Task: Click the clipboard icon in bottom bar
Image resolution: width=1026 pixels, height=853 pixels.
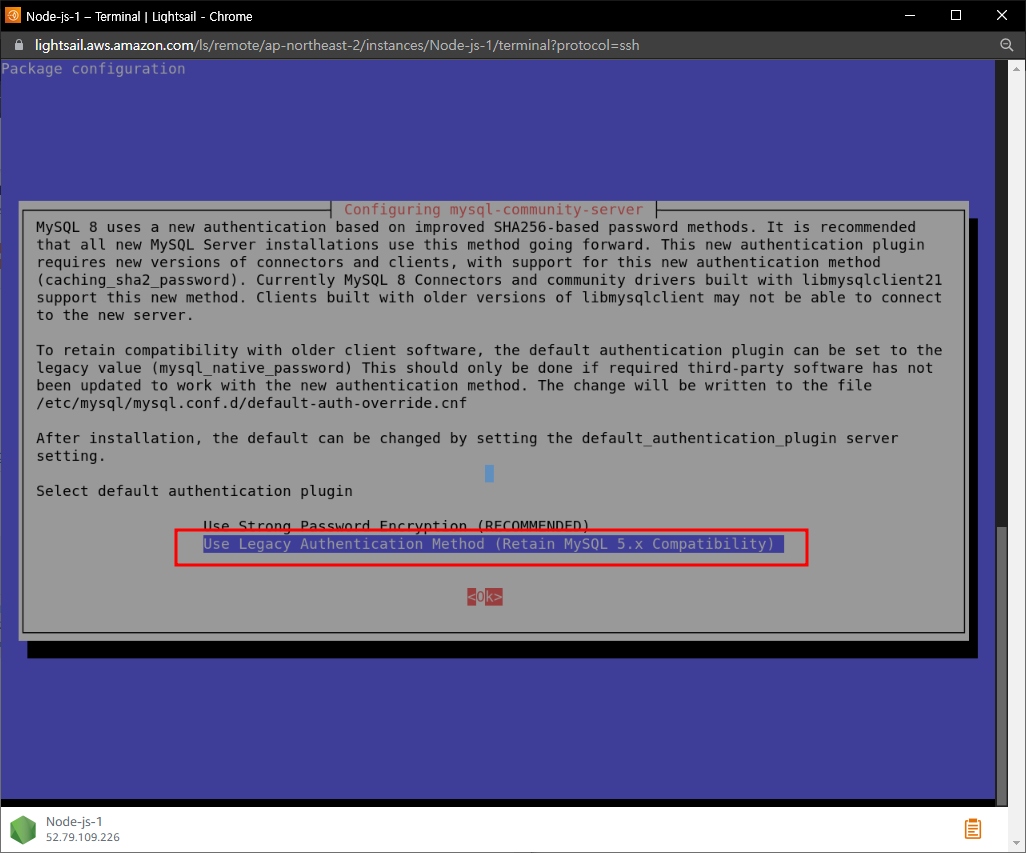Action: tap(972, 829)
